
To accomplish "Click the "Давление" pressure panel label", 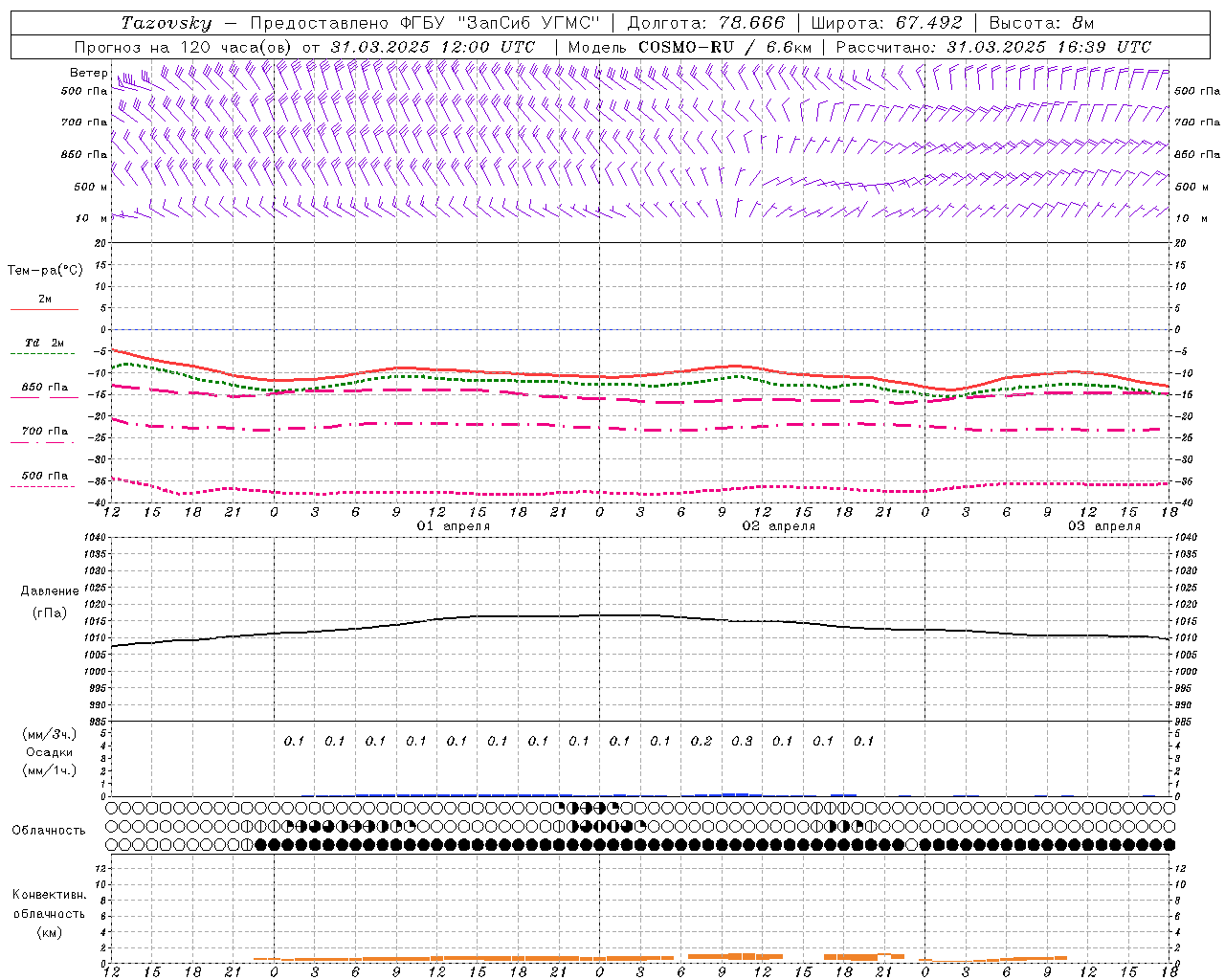I will 50,591.
